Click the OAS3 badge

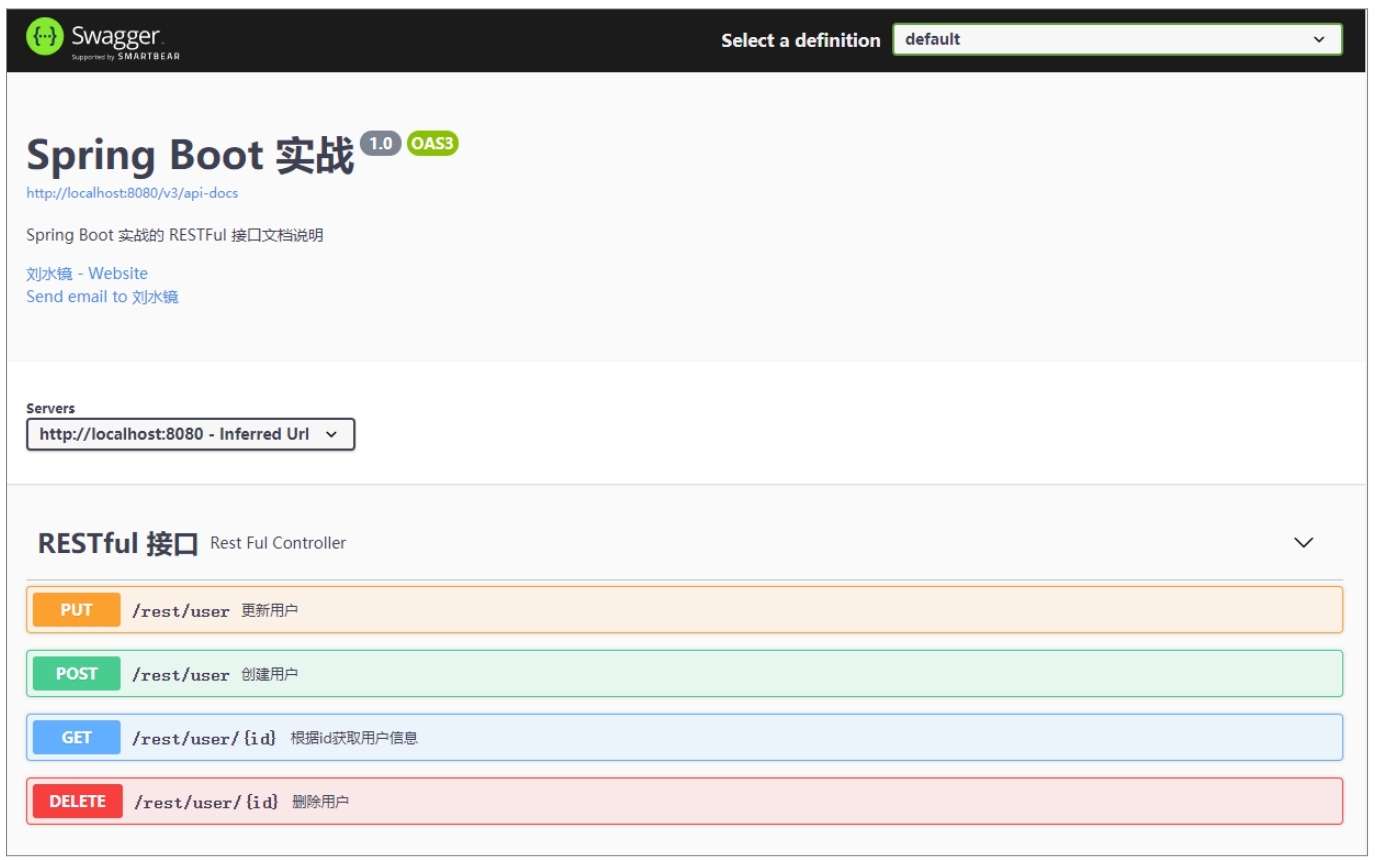(432, 144)
